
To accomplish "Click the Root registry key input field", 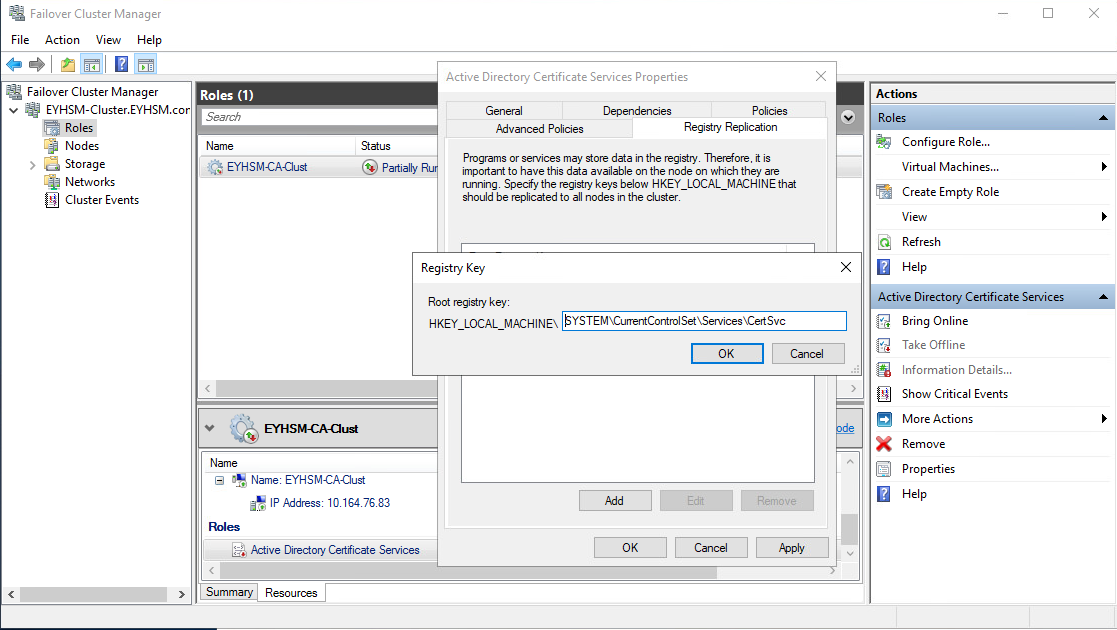I will (x=704, y=321).
